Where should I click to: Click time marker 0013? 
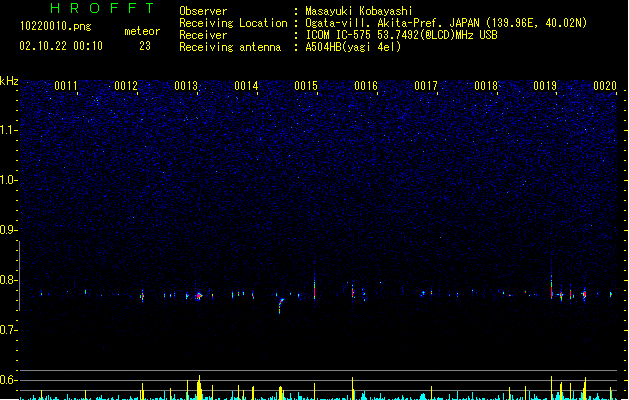[x=186, y=86]
